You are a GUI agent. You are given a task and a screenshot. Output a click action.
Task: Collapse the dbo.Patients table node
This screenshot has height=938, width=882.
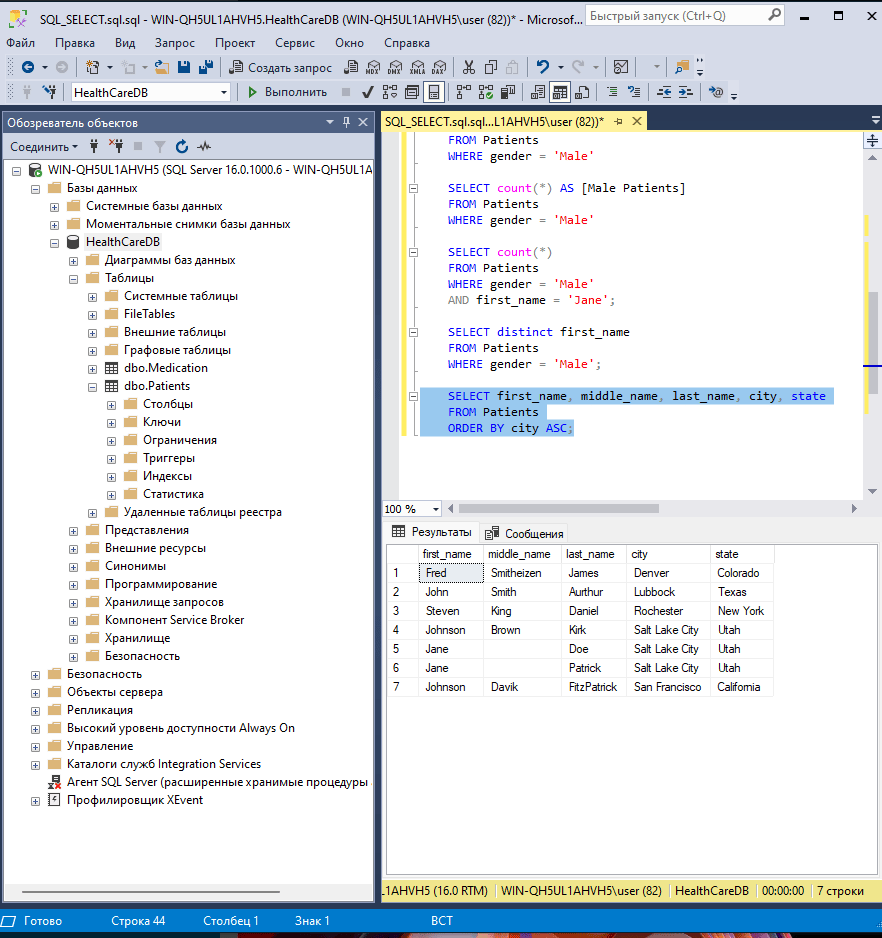[92, 387]
